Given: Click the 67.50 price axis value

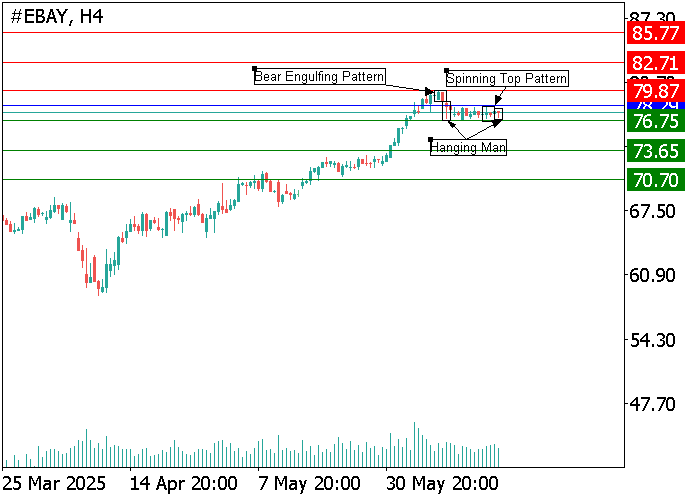Looking at the screenshot, I should coord(656,211).
